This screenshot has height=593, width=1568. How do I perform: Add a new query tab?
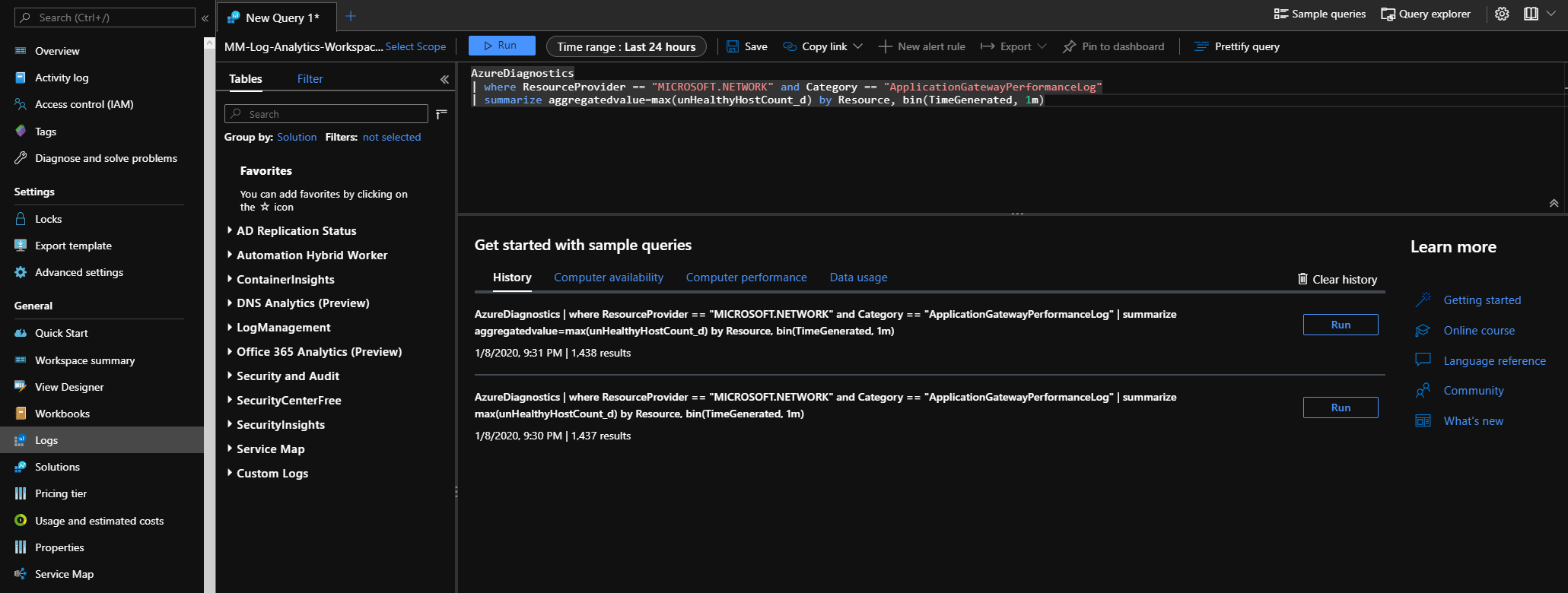coord(351,16)
